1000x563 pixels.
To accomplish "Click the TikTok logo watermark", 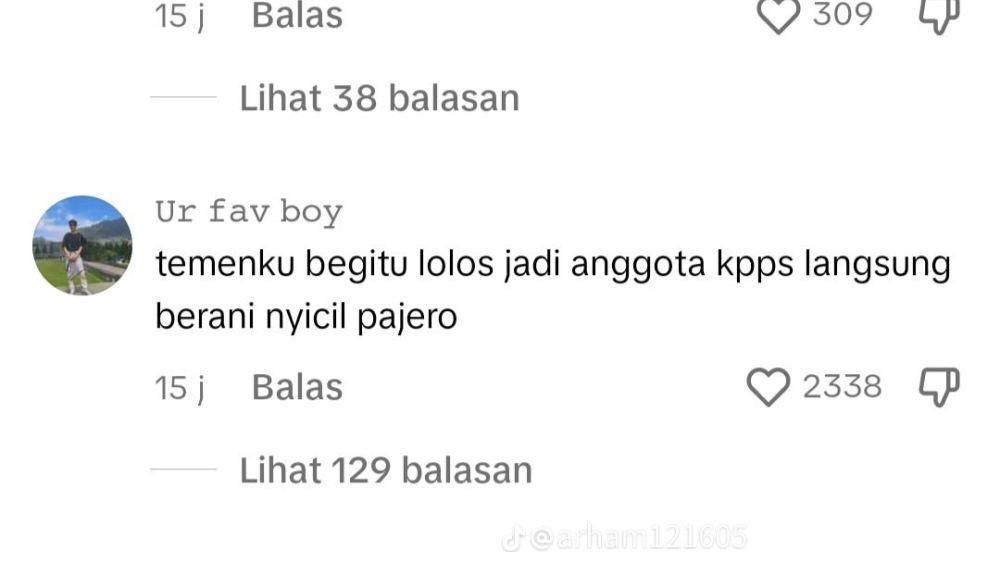I will [513, 539].
